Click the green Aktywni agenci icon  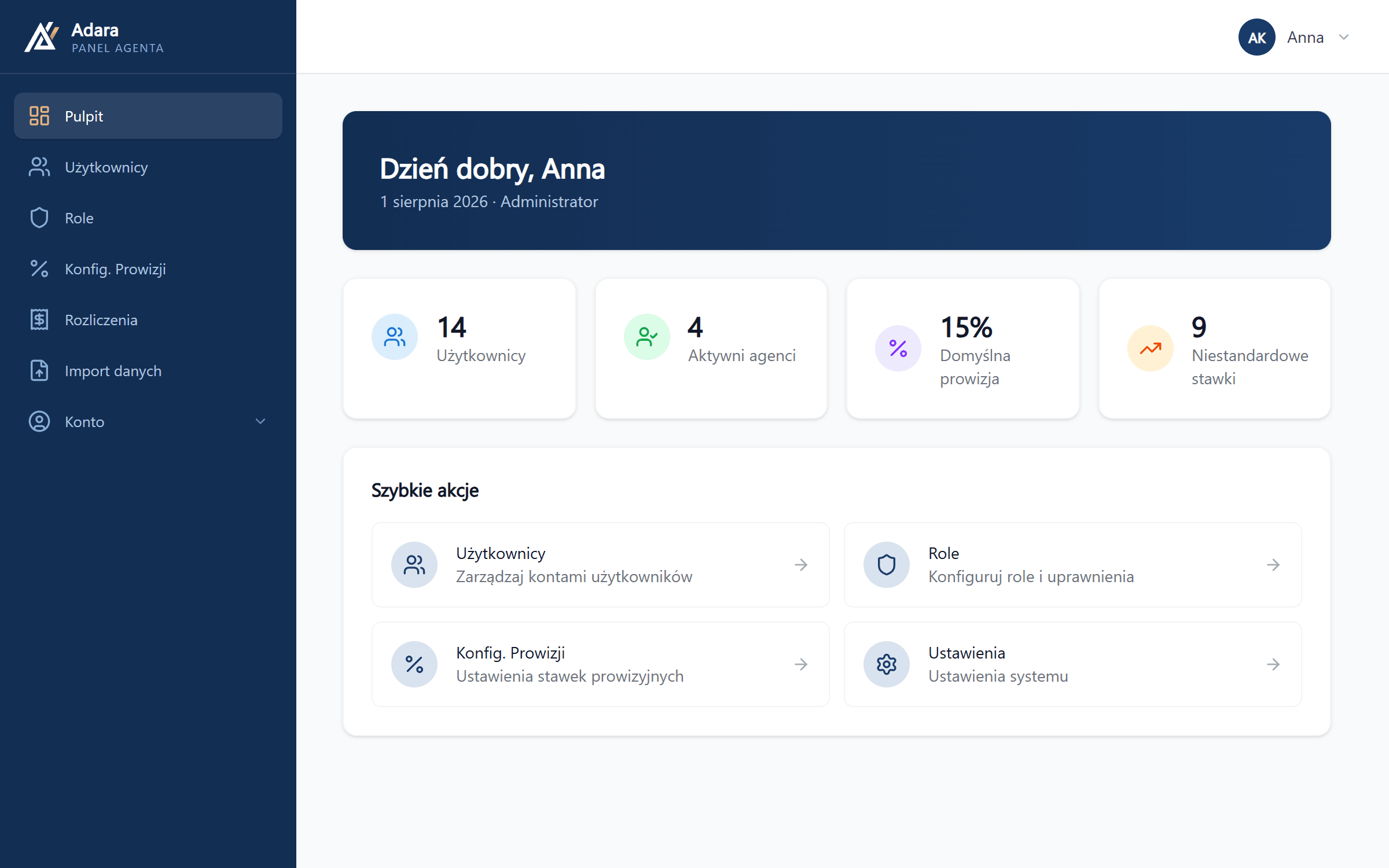pyautogui.click(x=647, y=337)
